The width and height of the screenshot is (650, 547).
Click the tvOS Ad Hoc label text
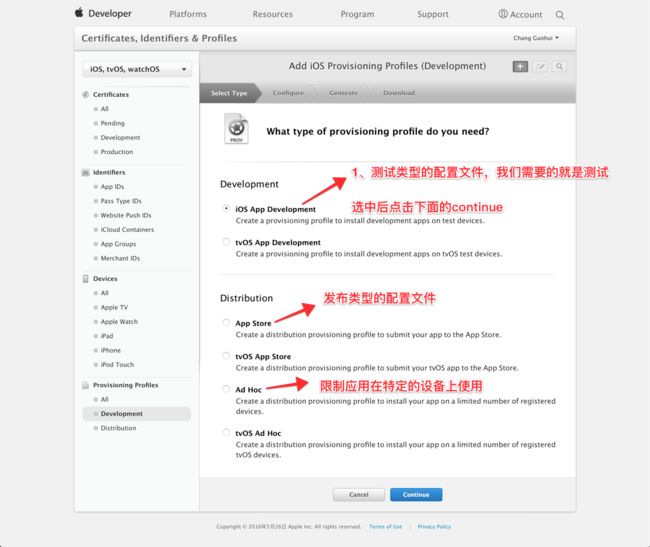coord(258,433)
